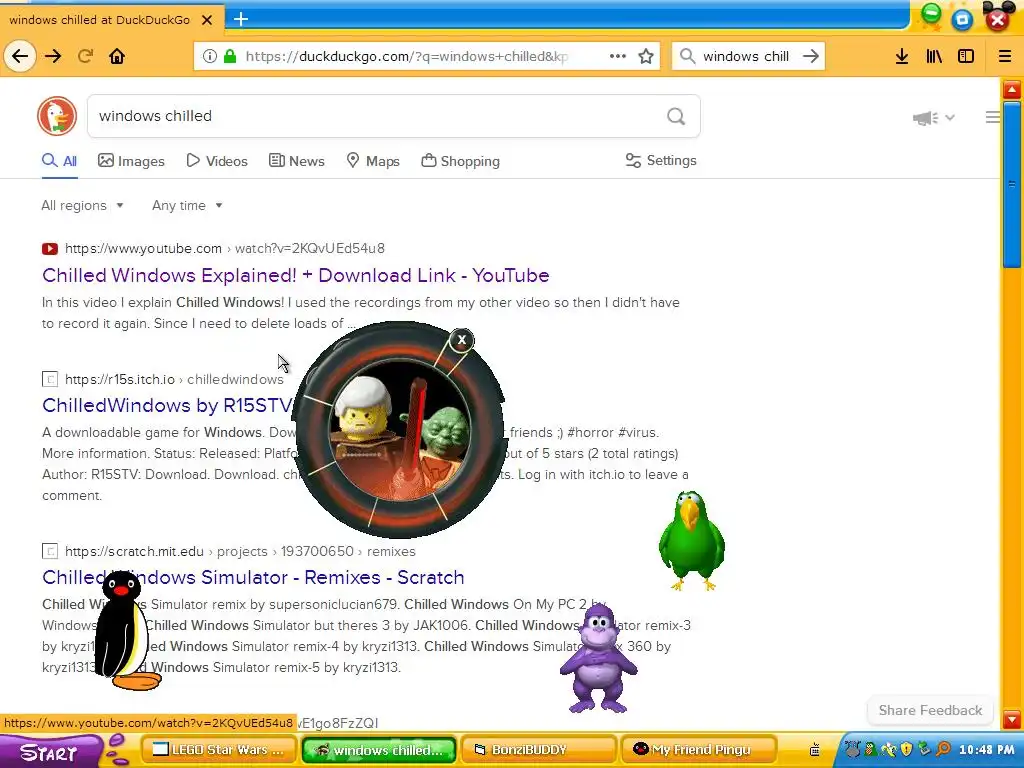Click the Share Feedback button

click(x=930, y=711)
